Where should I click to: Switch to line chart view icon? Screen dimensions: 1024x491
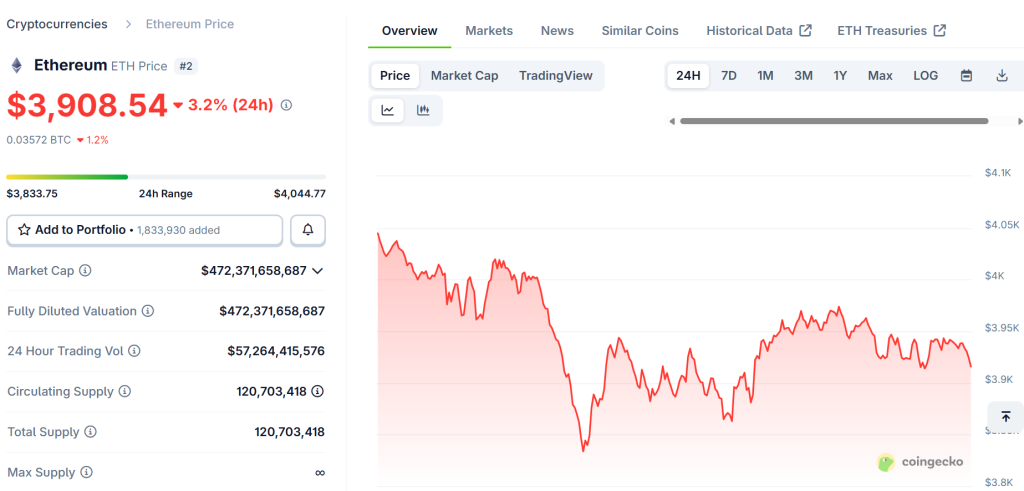(388, 110)
